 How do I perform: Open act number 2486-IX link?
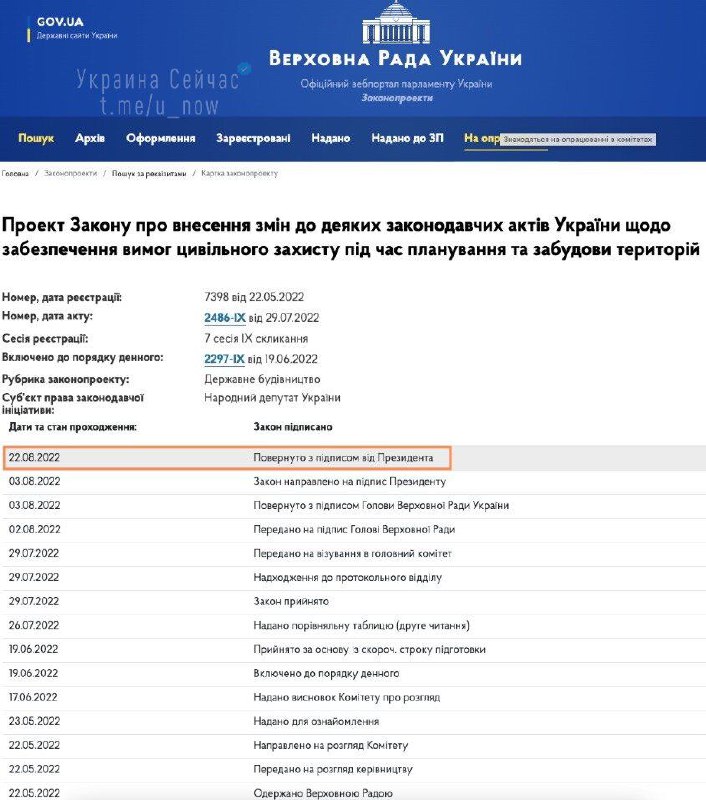tap(224, 317)
